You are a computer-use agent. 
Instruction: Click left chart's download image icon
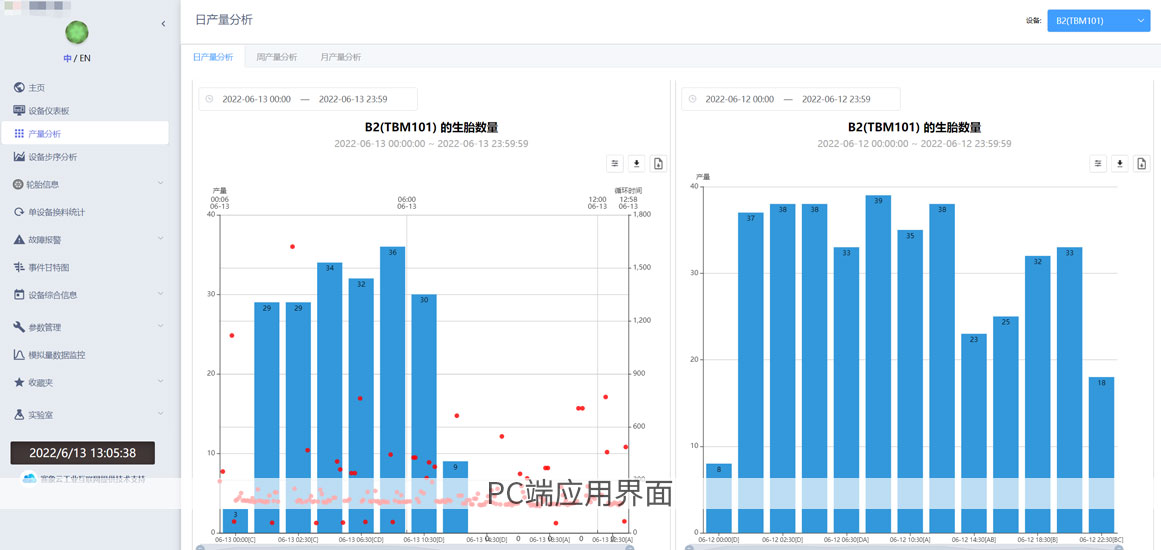(x=637, y=164)
